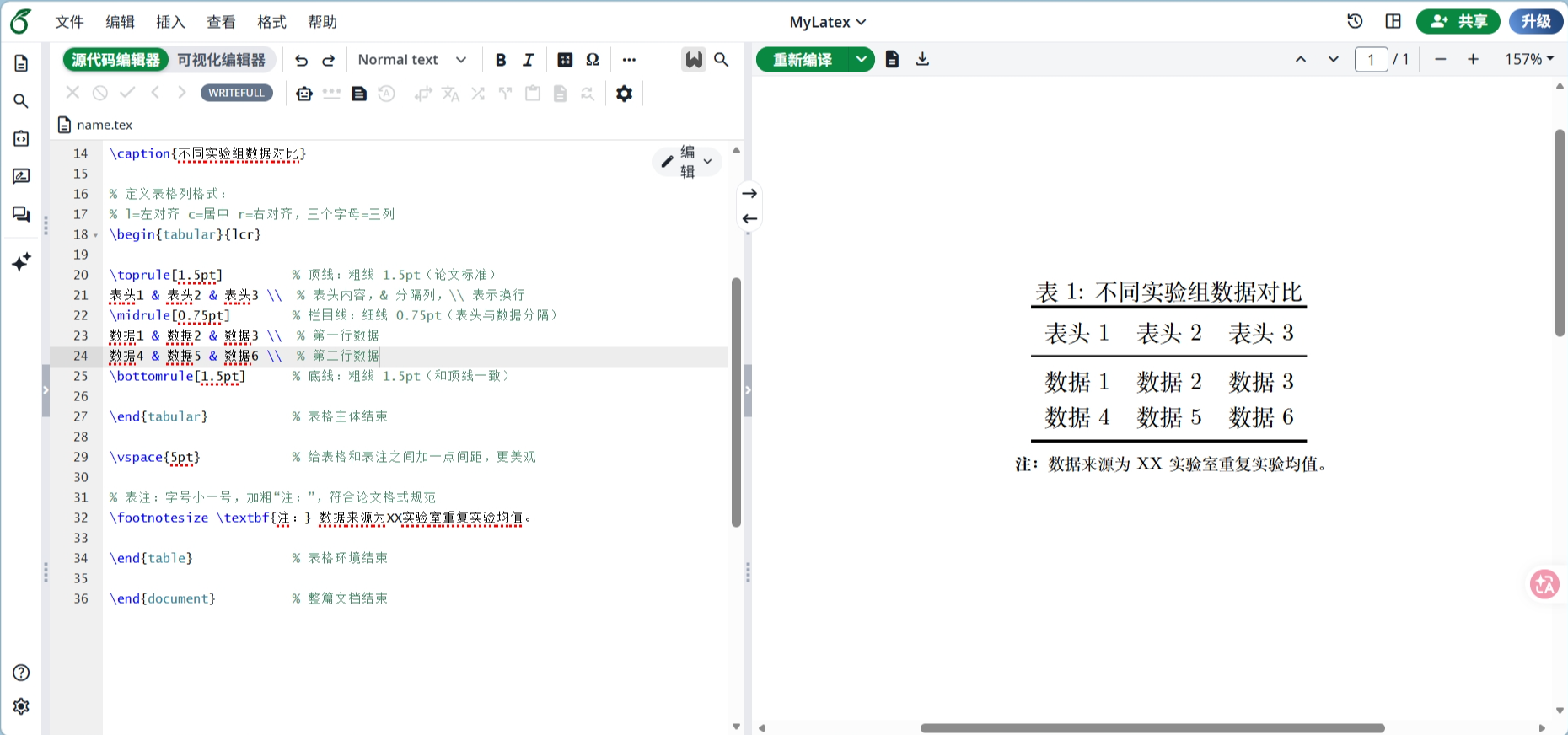Click the WRITEFULL pill button

pos(237,93)
